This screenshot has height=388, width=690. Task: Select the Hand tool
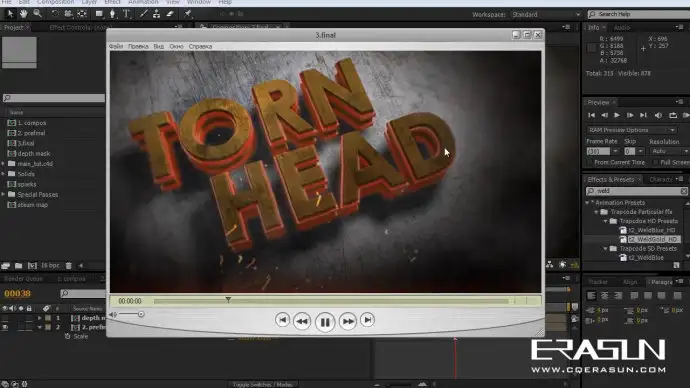[x=23, y=14]
